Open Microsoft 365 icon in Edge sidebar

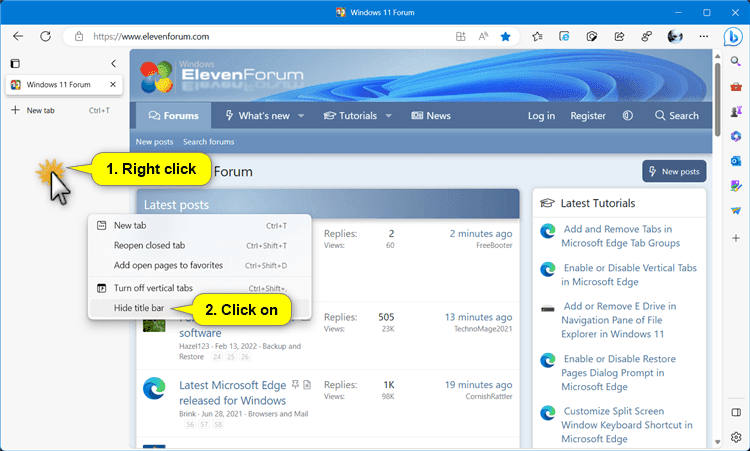coord(736,136)
